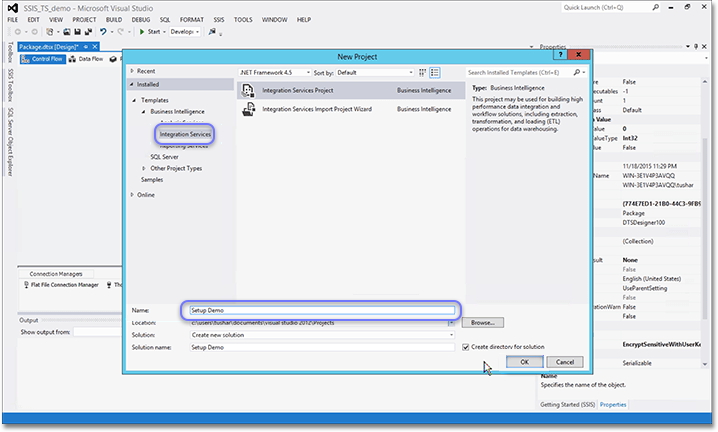Click the Properties panel vertical scrollbar
The width and height of the screenshot is (718, 432).
[x=704, y=222]
